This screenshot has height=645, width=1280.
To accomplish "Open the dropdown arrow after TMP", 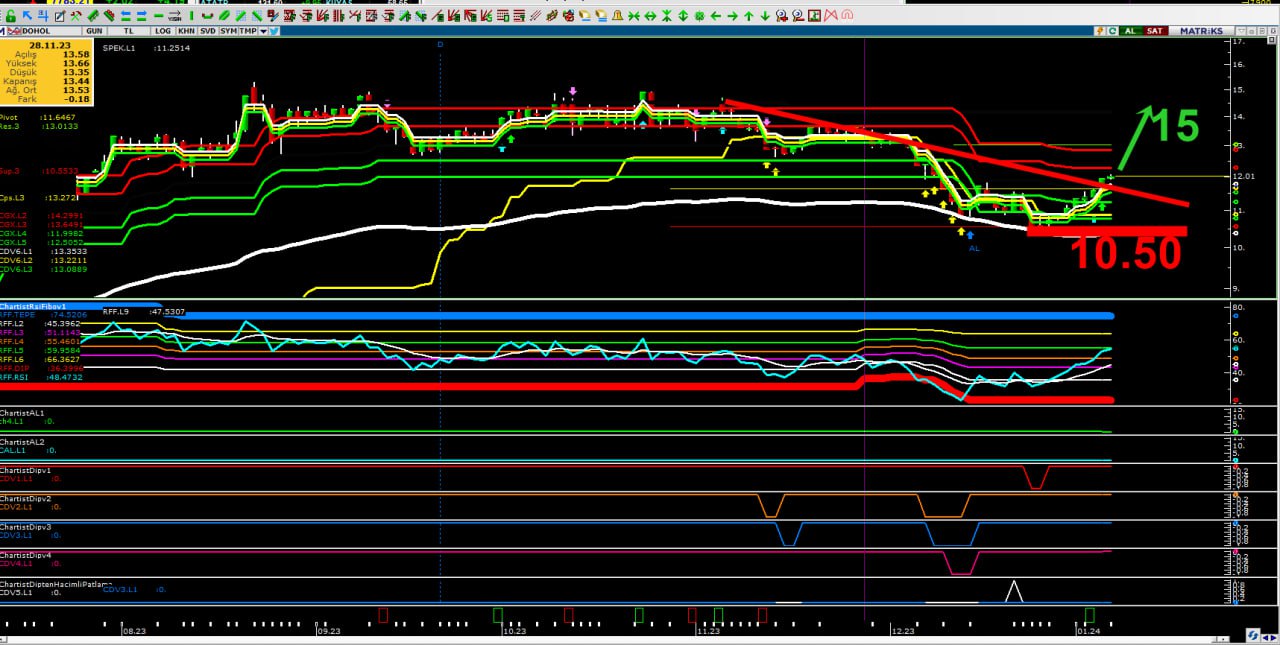I will coord(263,31).
